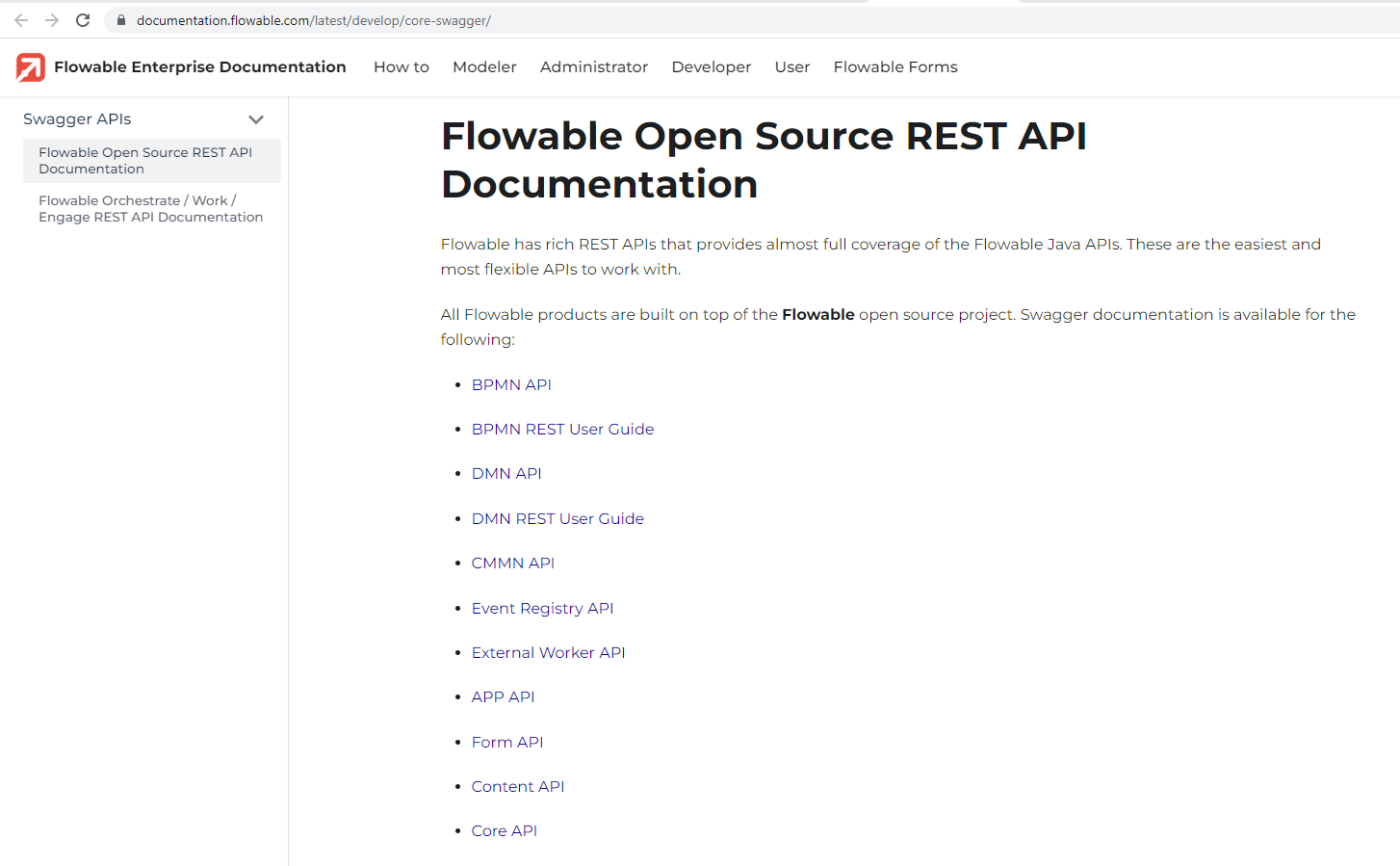Open the User menu

(791, 66)
